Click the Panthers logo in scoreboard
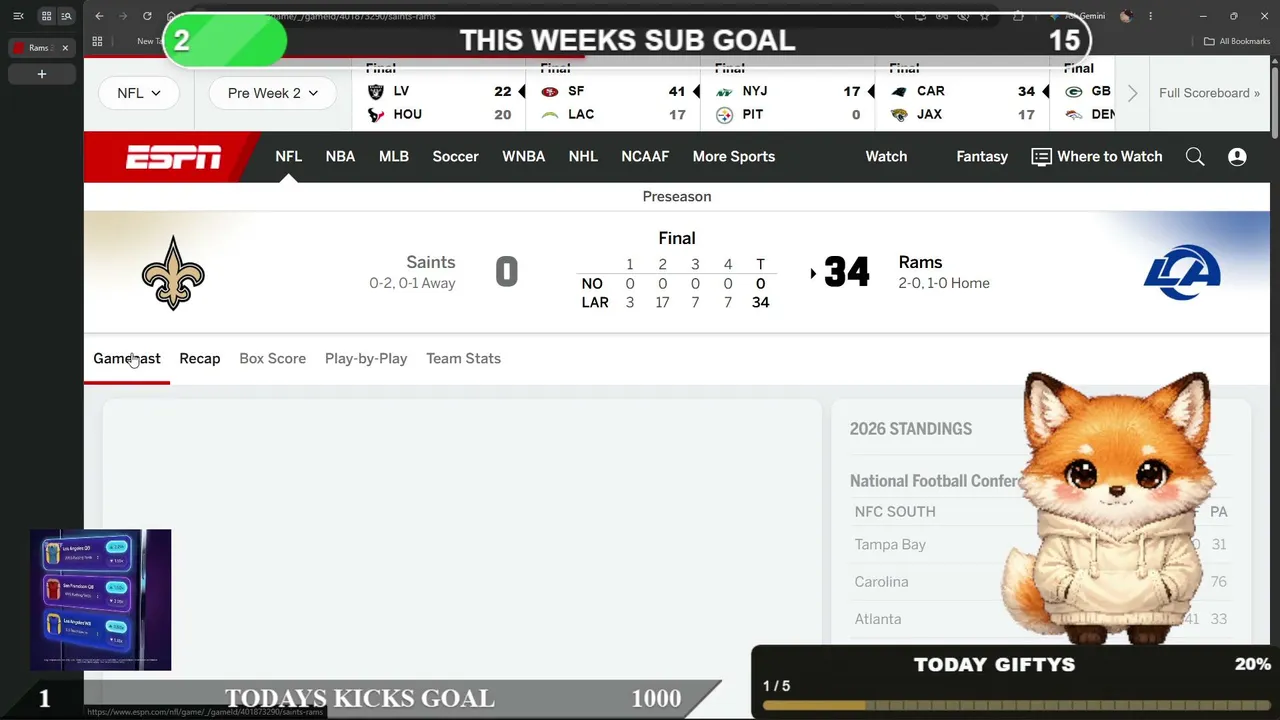The width and height of the screenshot is (1280, 720). click(899, 91)
